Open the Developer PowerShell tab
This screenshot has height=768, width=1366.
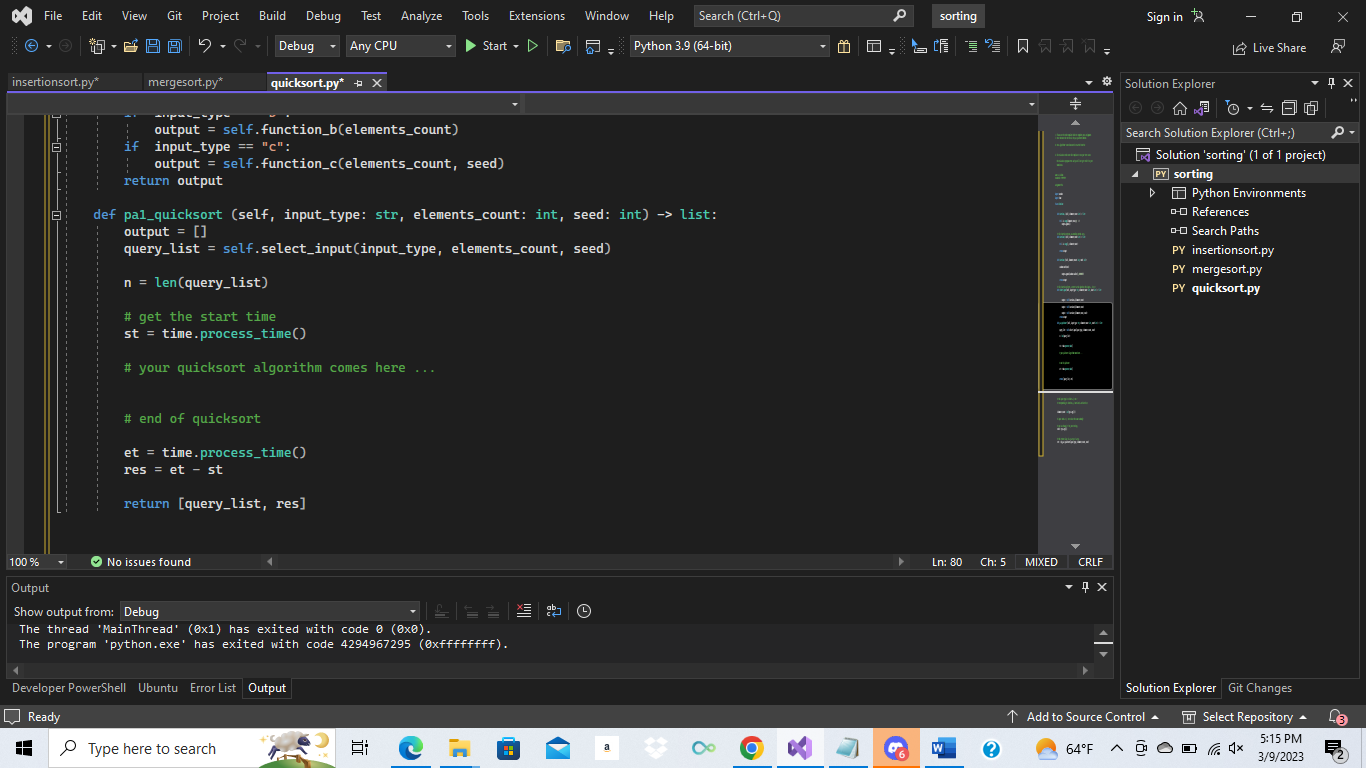[69, 688]
